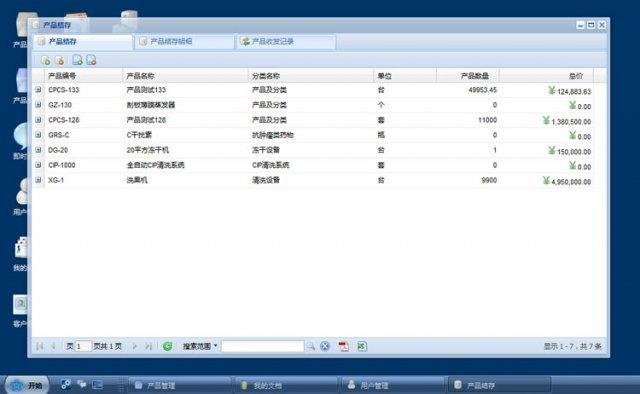Go to the last page
640x394 pixels.
coord(149,346)
